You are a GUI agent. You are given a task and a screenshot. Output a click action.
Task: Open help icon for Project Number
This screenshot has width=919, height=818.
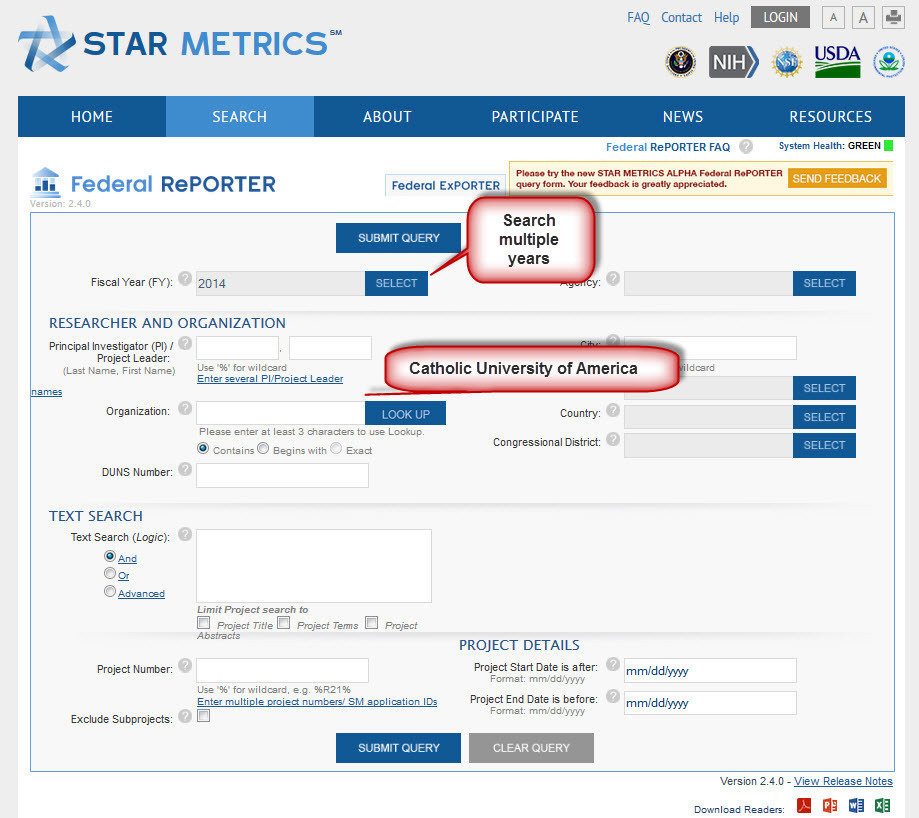185,665
